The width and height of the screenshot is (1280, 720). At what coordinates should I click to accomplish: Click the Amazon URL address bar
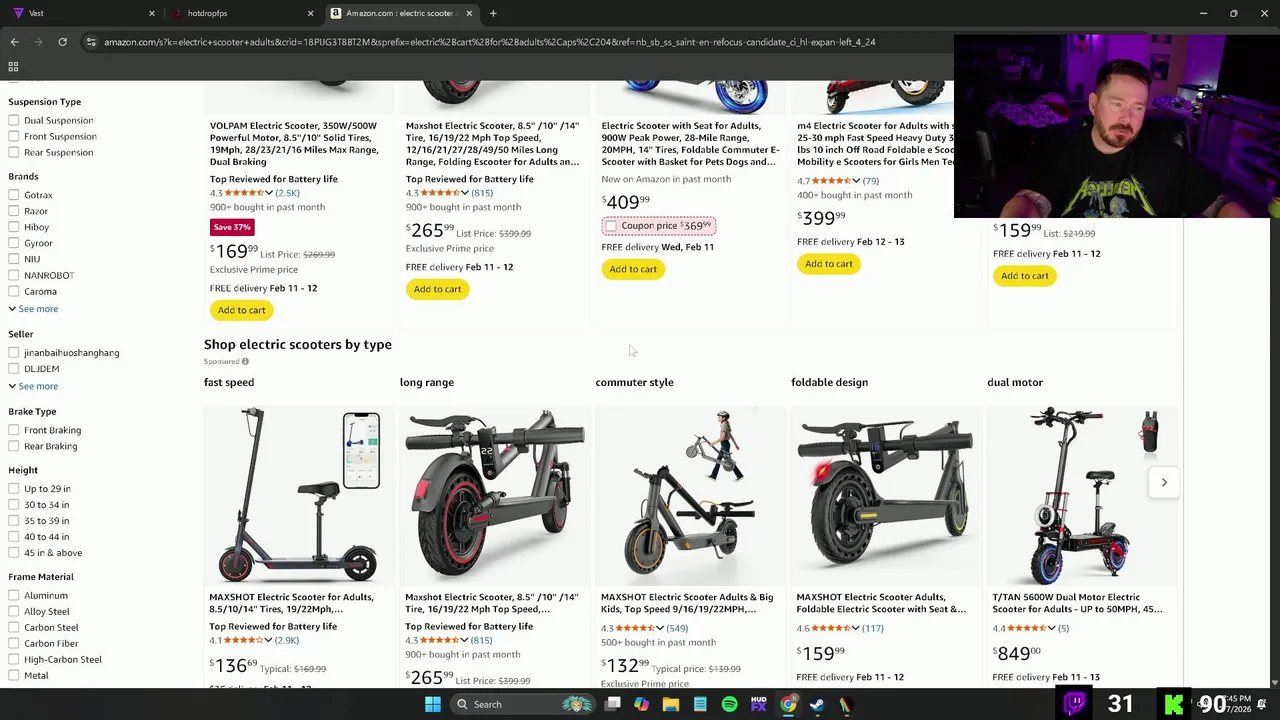click(x=490, y=42)
